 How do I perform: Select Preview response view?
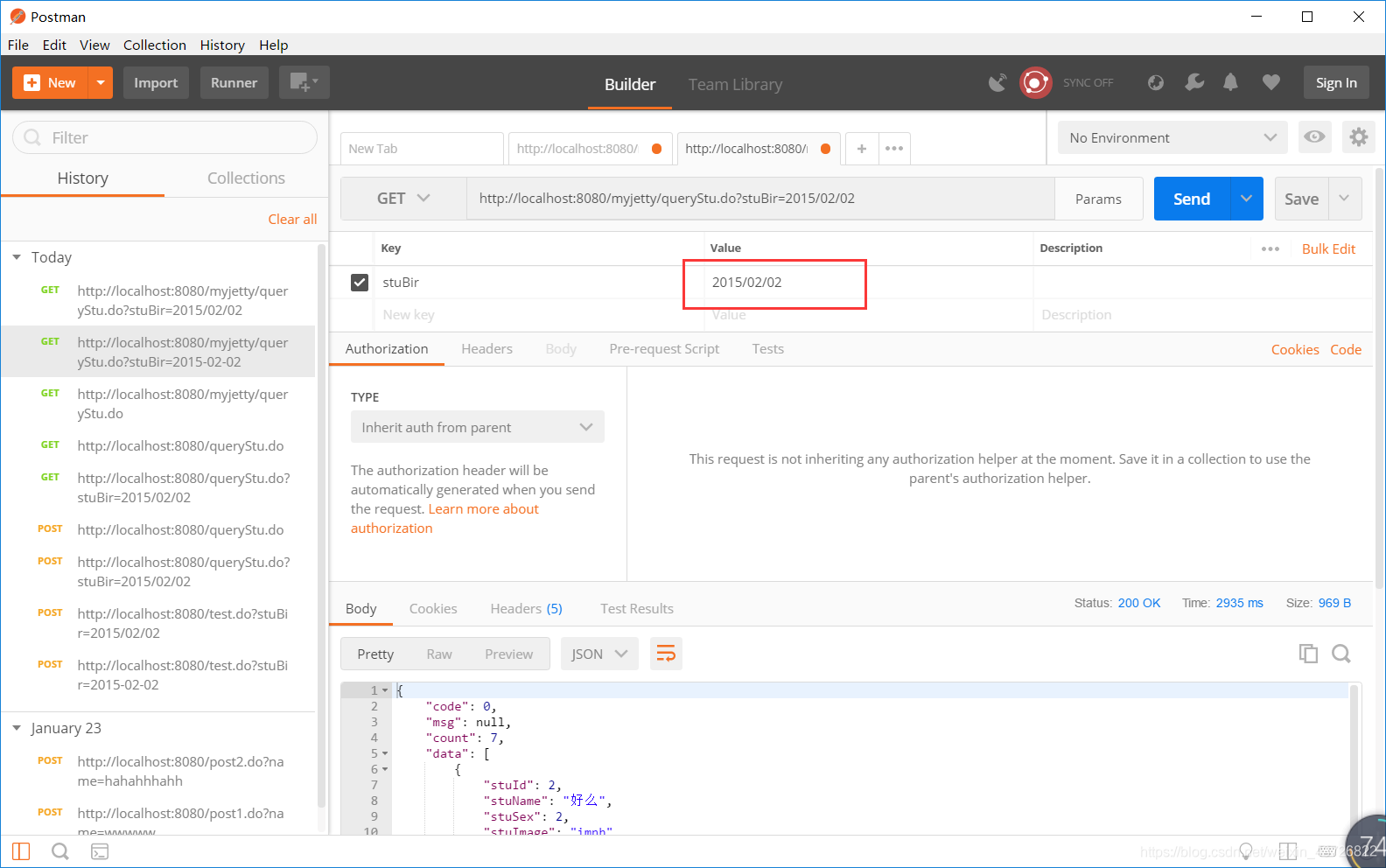tap(508, 654)
